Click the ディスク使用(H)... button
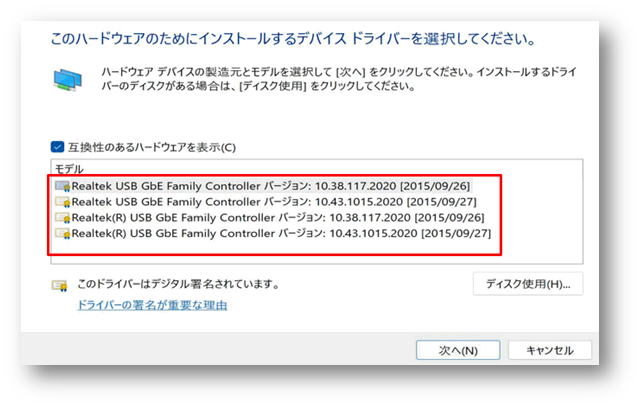Viewport: 641px width, 407px height. (528, 284)
